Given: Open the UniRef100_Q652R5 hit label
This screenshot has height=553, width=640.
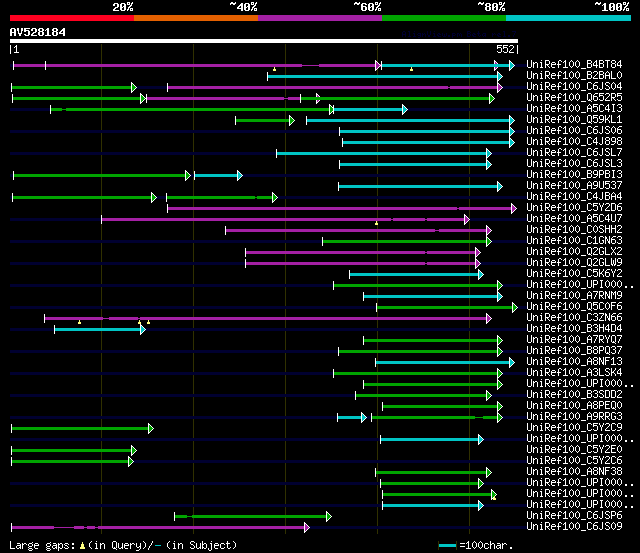Looking at the screenshot, I should tap(574, 98).
